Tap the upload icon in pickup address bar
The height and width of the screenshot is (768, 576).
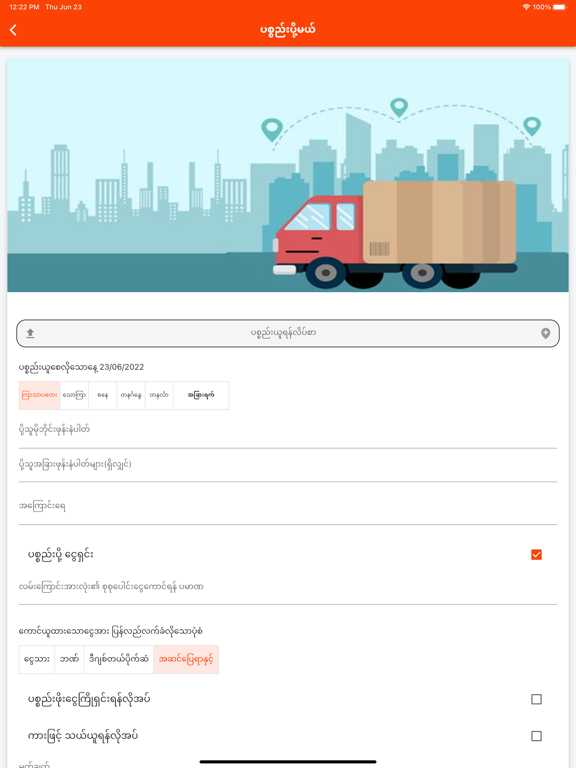(30, 333)
